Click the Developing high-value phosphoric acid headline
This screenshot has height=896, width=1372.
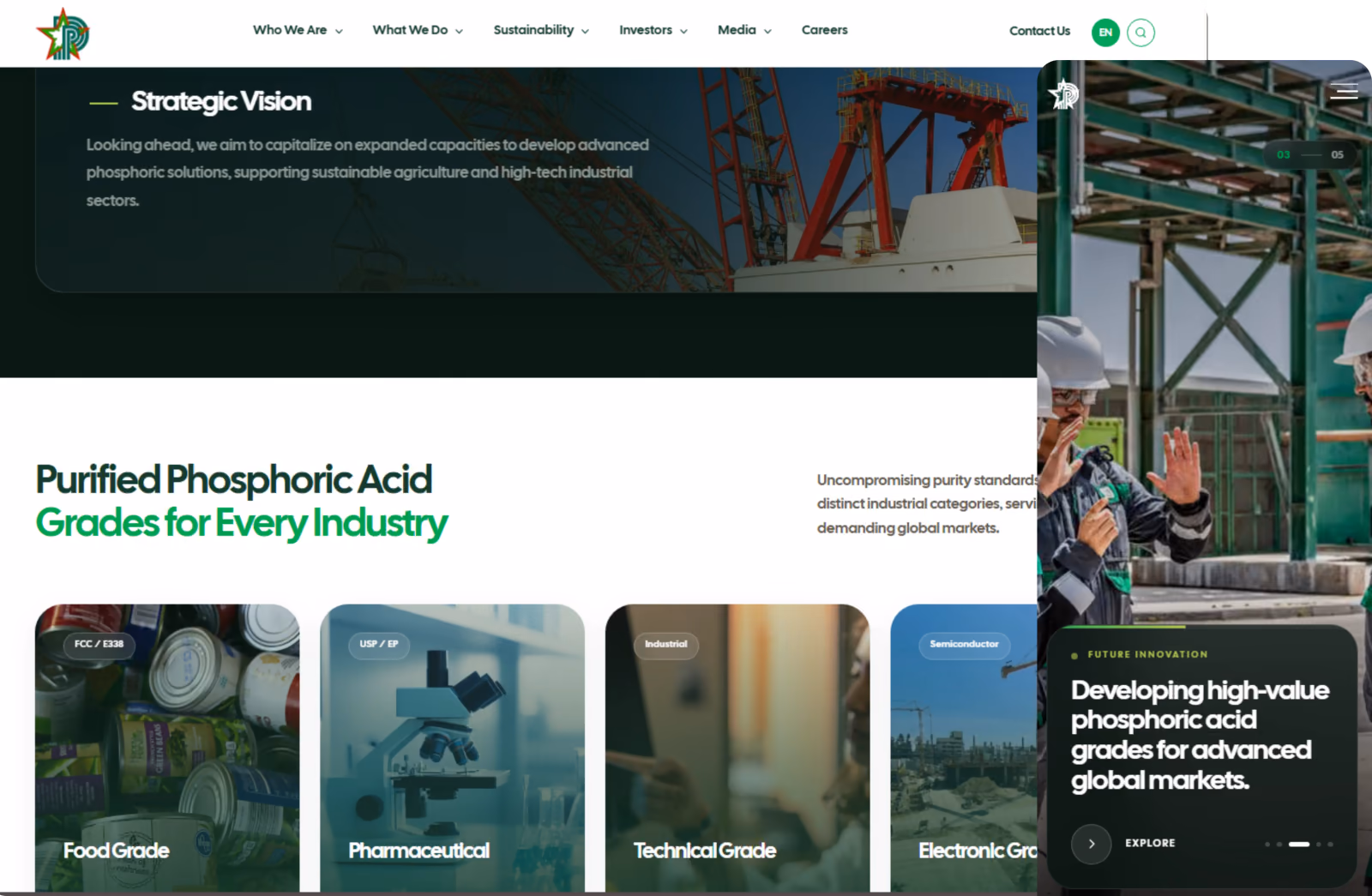(x=1200, y=735)
